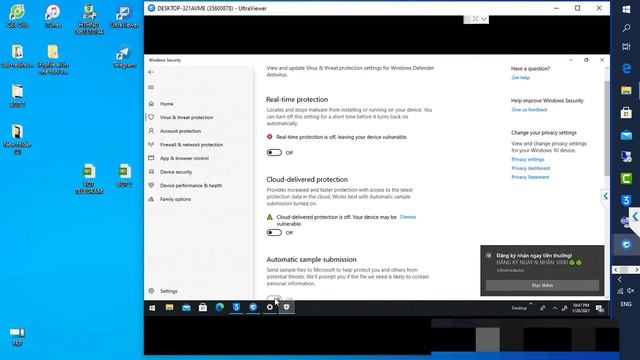Viewport: 640px width, 360px height.
Task: Click Dismiss link for cloud-delivered warning
Action: [x=408, y=217]
